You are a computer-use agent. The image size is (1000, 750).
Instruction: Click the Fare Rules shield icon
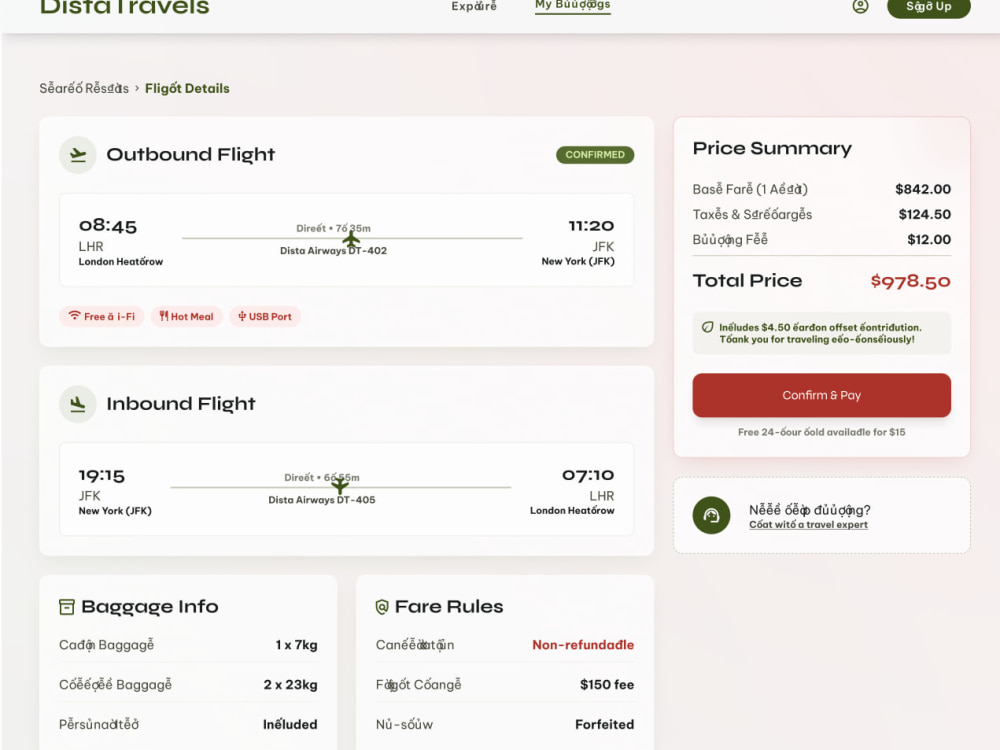pyautogui.click(x=382, y=607)
